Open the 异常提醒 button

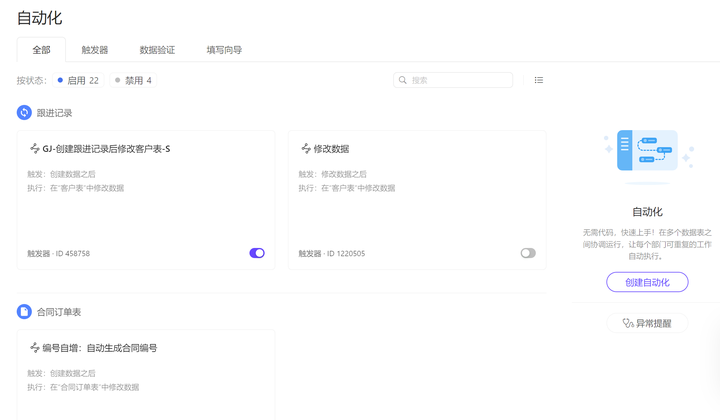pyautogui.click(x=647, y=323)
